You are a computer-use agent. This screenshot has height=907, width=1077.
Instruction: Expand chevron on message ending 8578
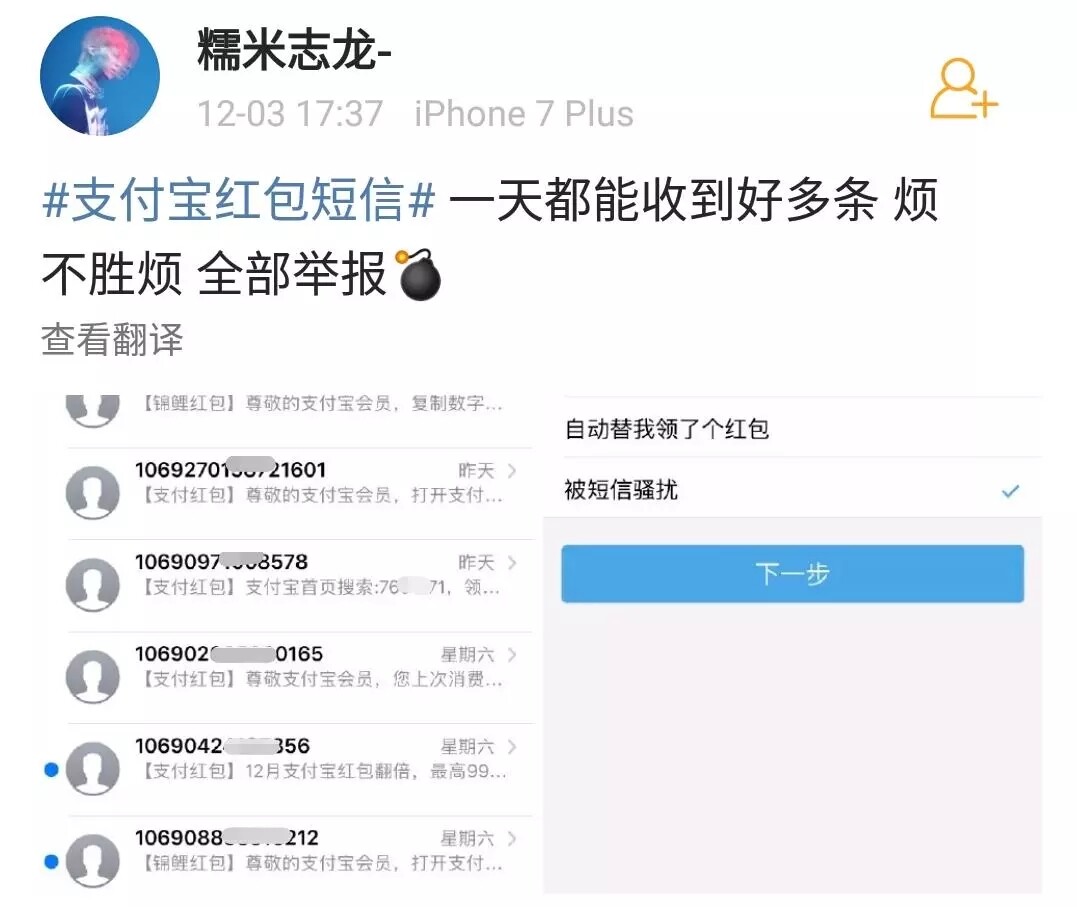click(x=512, y=563)
